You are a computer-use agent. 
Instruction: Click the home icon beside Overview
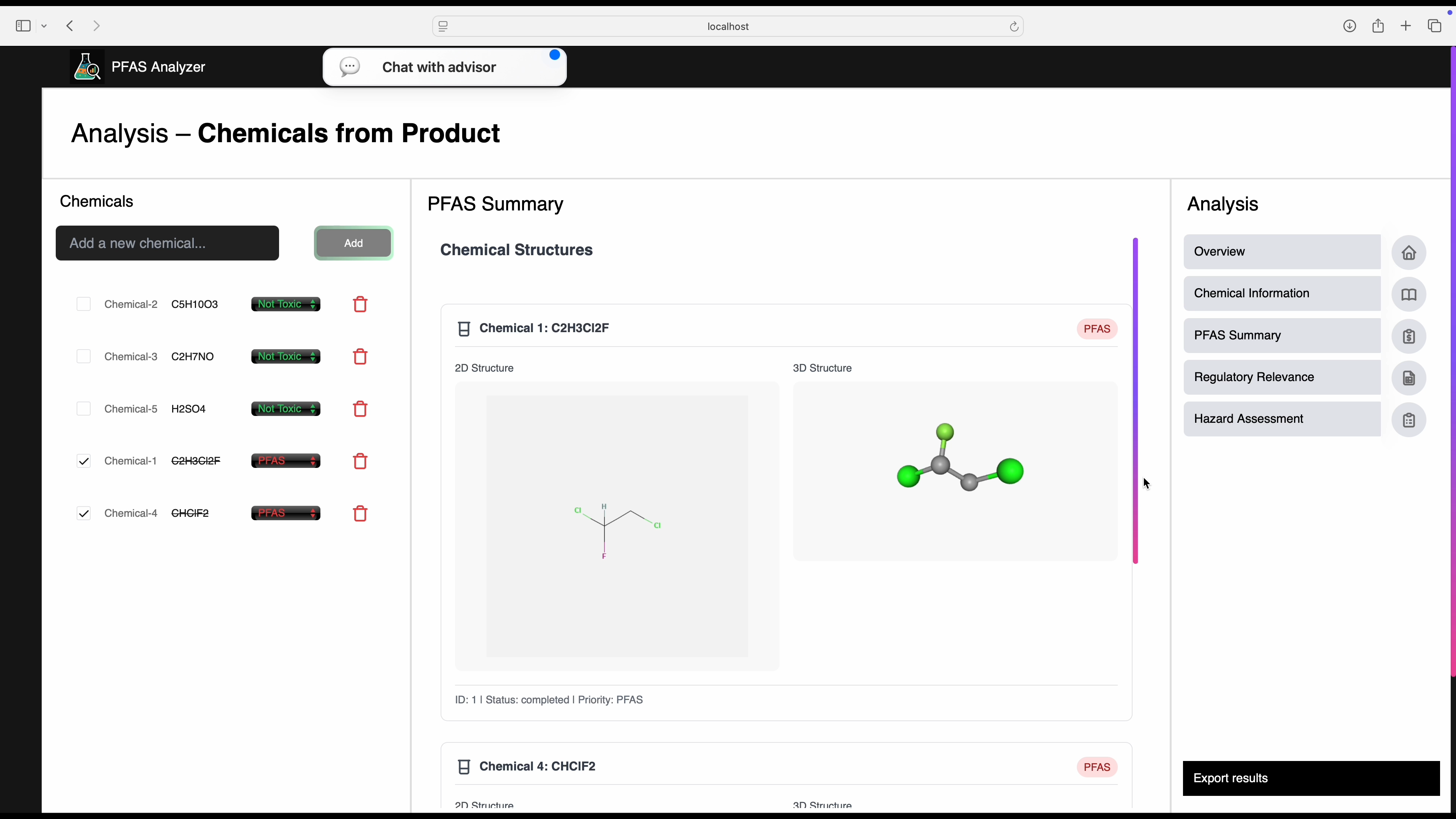click(x=1409, y=252)
